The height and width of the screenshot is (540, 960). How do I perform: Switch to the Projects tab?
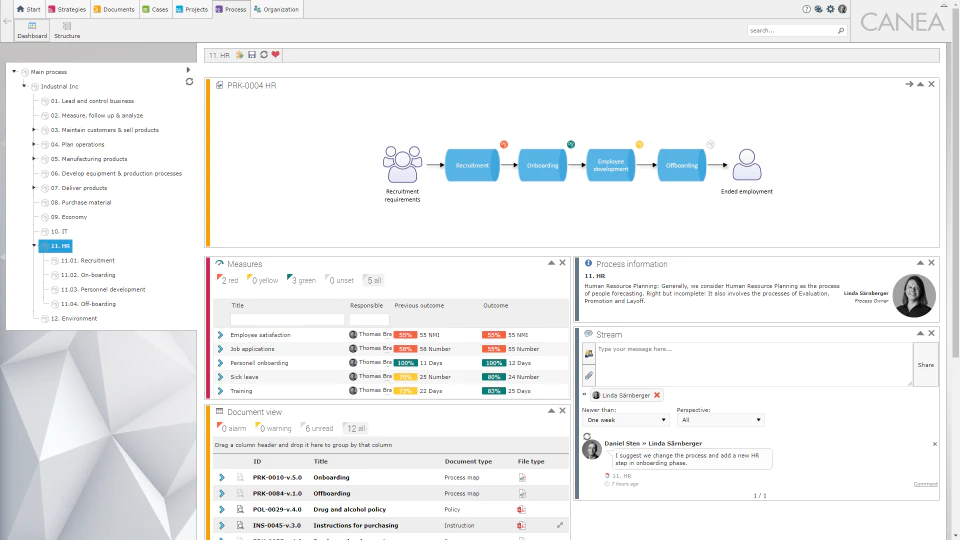click(192, 9)
